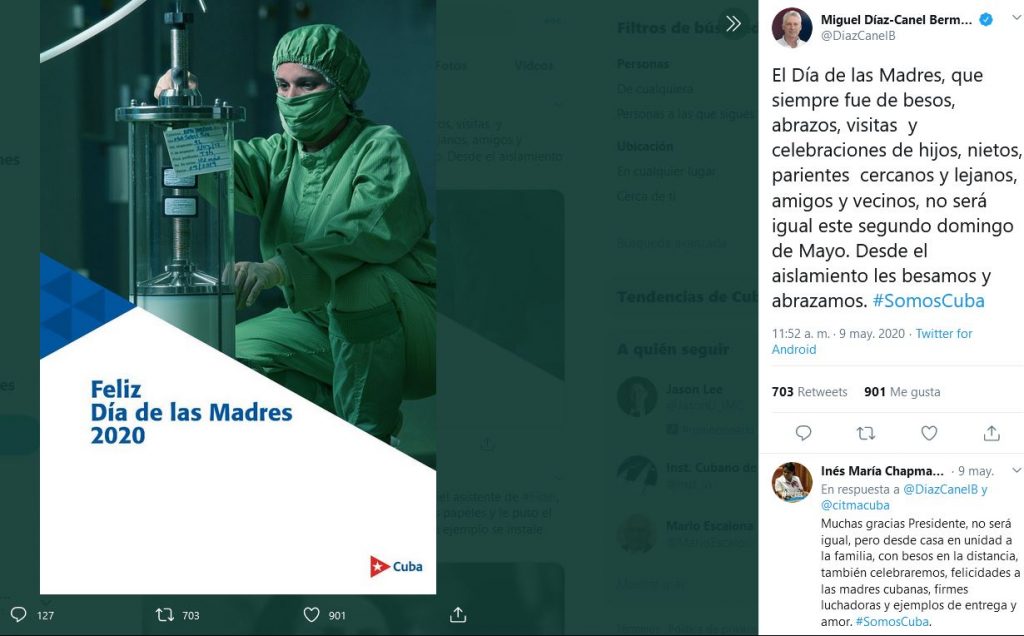Share using icon below the image

pos(458,614)
